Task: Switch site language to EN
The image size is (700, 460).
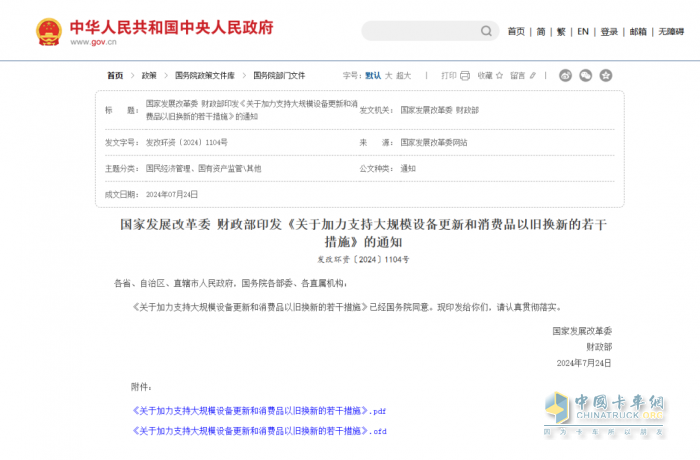Action: pos(583,31)
